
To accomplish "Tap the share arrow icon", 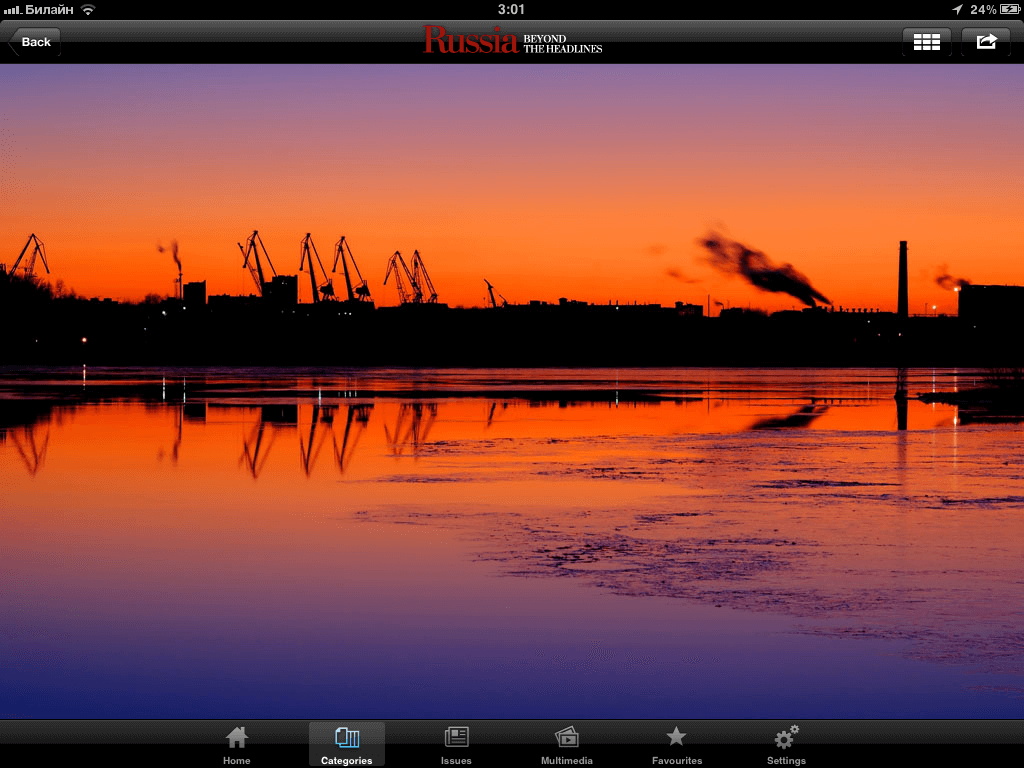I will click(x=986, y=42).
